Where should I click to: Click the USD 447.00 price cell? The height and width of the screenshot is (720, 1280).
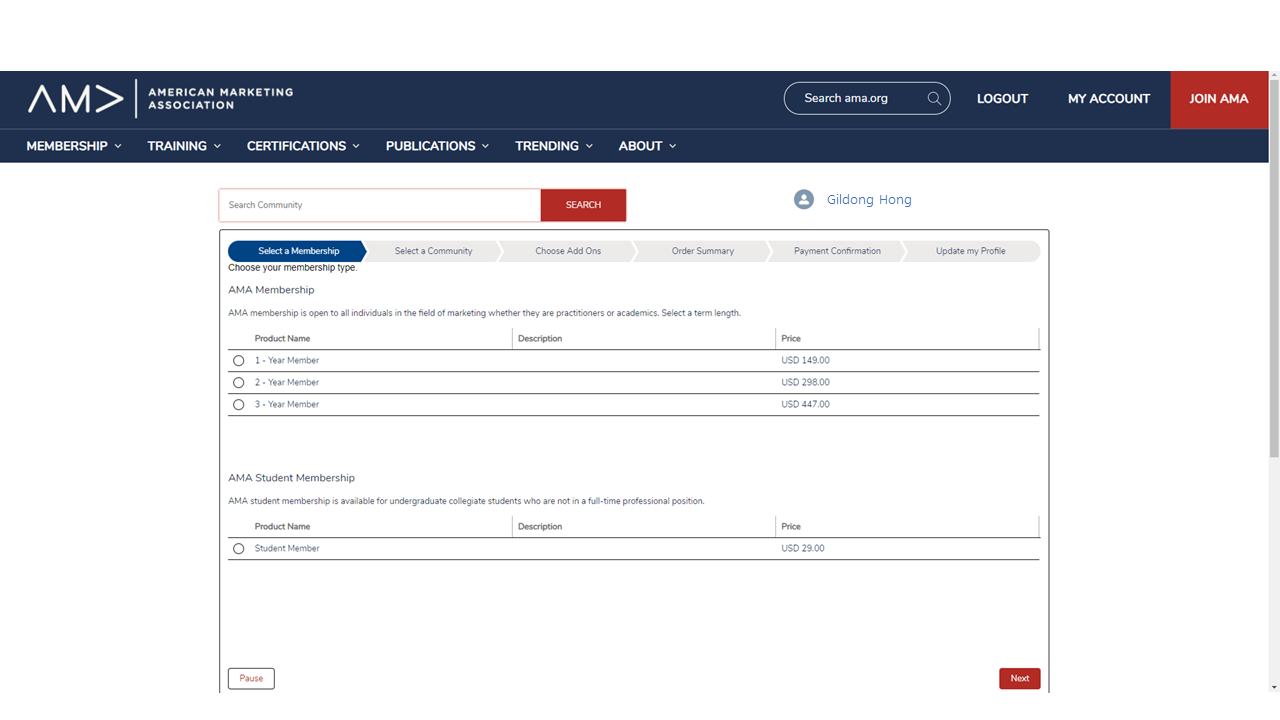pos(805,405)
